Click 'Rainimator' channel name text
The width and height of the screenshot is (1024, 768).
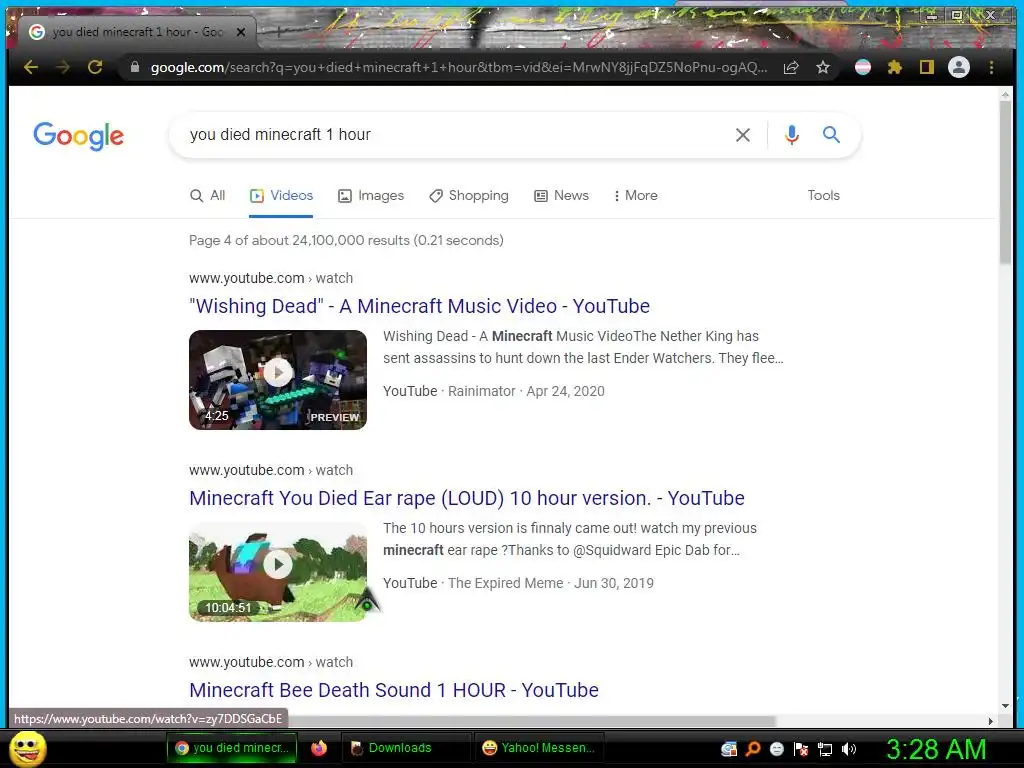(x=481, y=391)
